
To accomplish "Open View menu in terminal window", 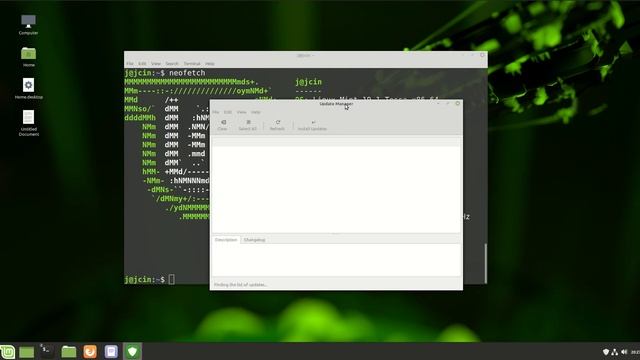I will (x=156, y=64).
